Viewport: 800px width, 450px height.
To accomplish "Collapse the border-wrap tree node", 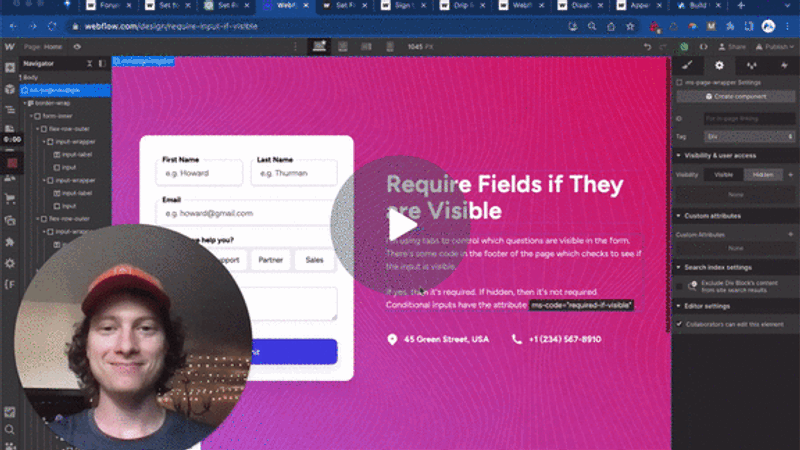I will pos(25,103).
